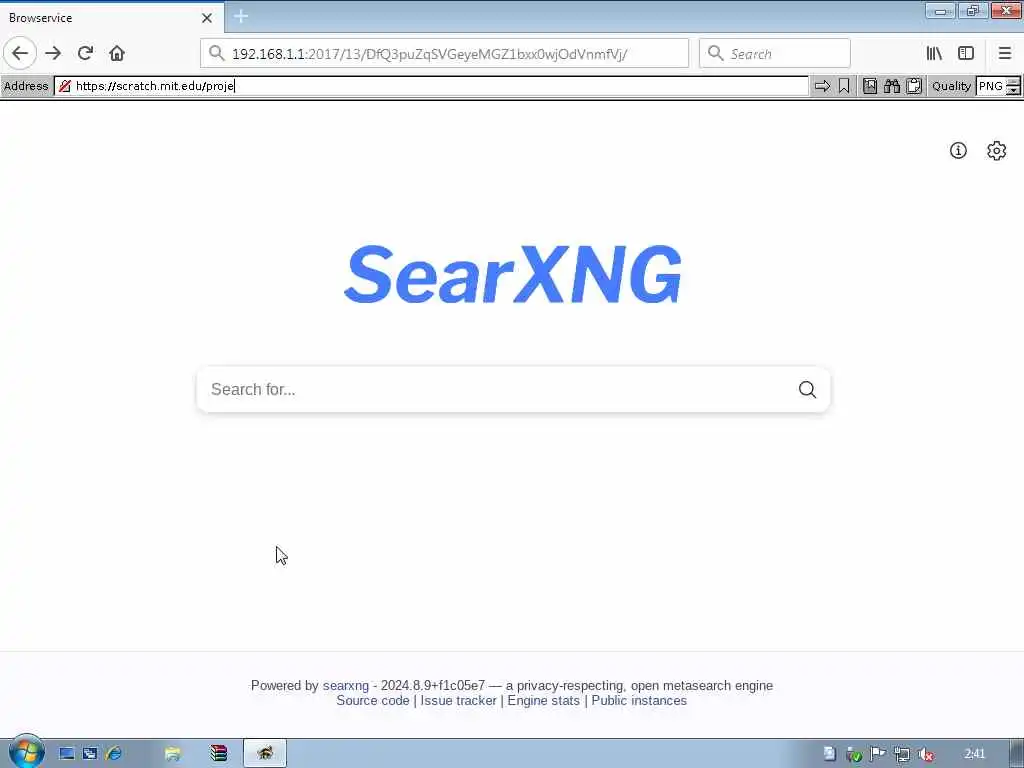This screenshot has height=768, width=1024.
Task: Click the active browser taskbar button
Action: (x=264, y=754)
